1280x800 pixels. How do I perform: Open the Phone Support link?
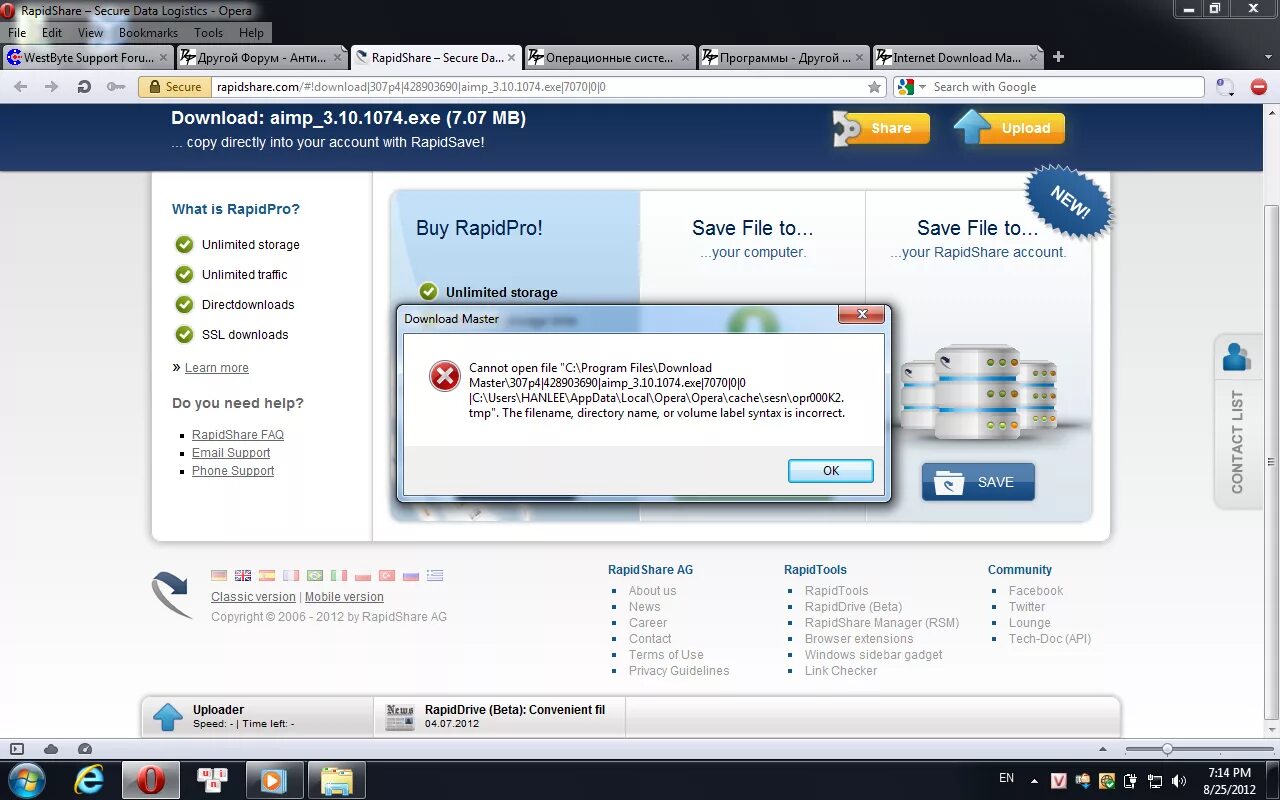pos(233,471)
